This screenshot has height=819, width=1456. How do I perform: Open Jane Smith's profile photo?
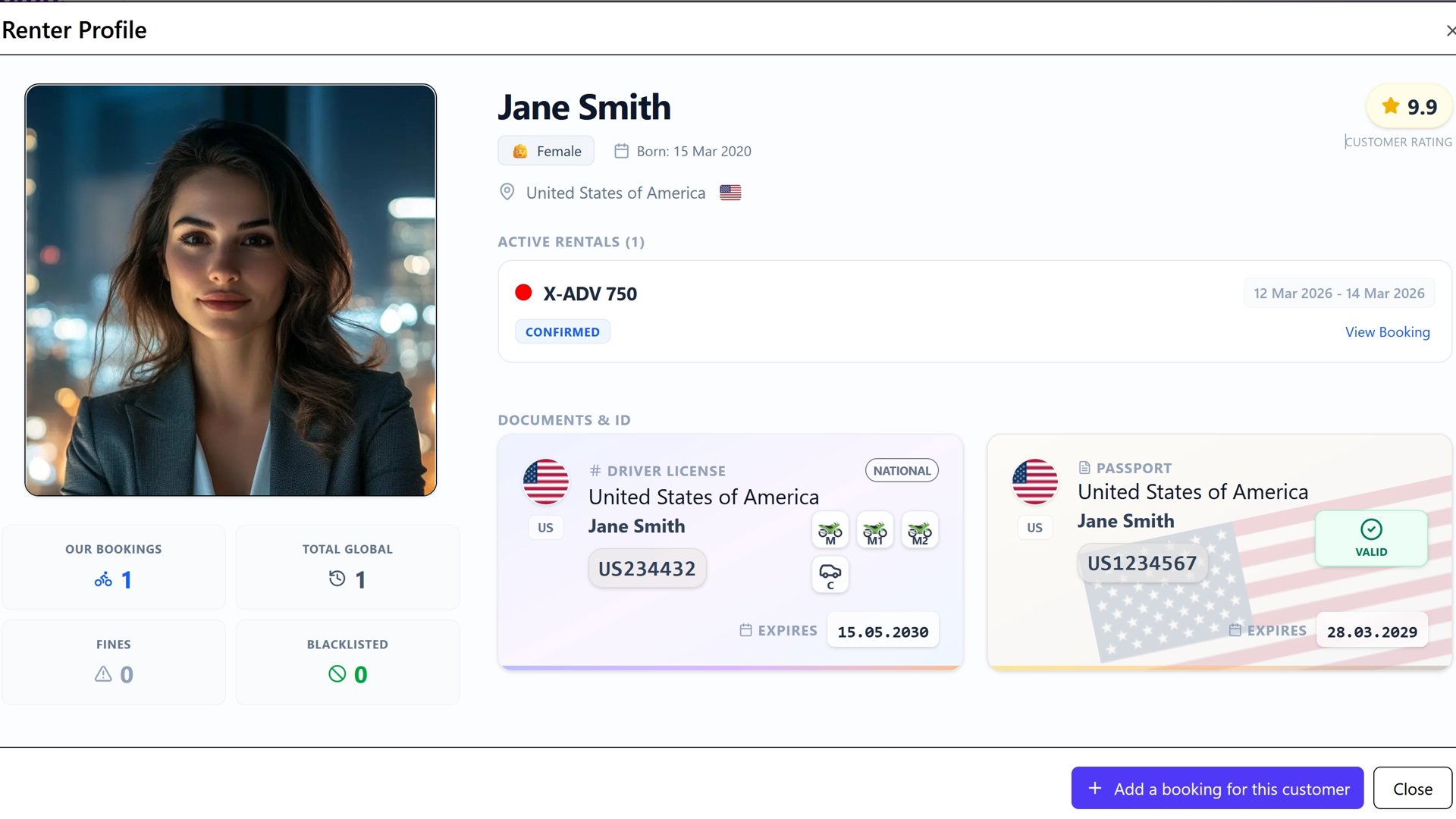(x=231, y=290)
